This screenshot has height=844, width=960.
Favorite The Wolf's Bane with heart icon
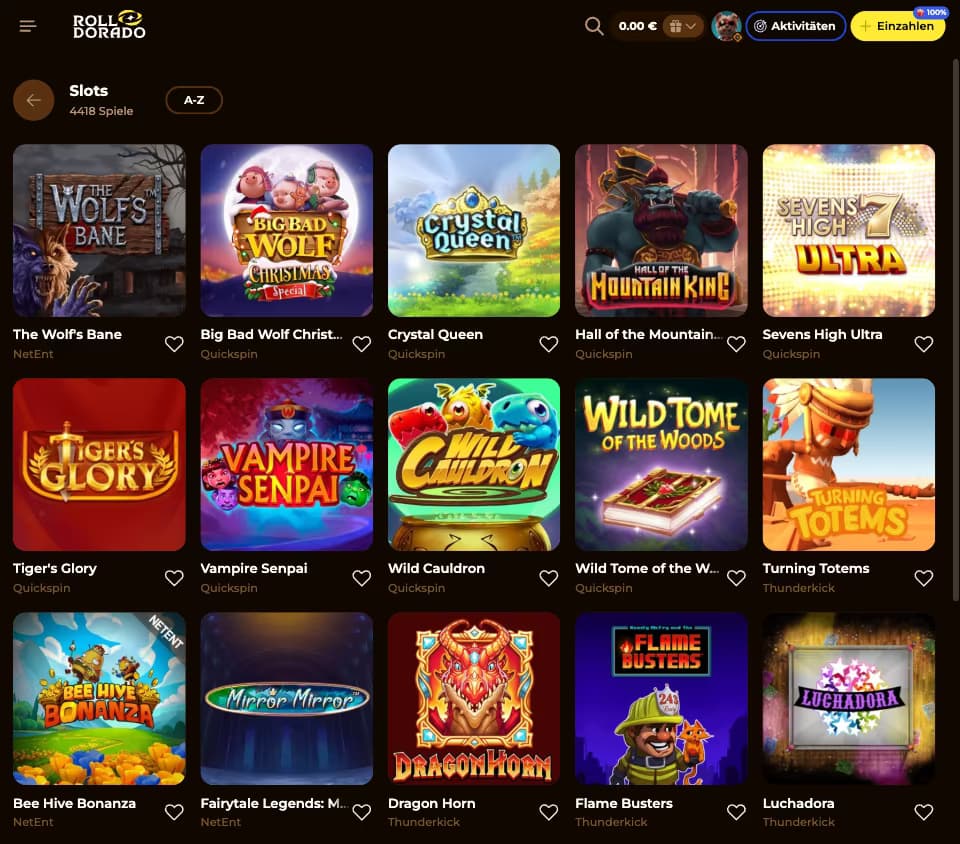click(174, 344)
